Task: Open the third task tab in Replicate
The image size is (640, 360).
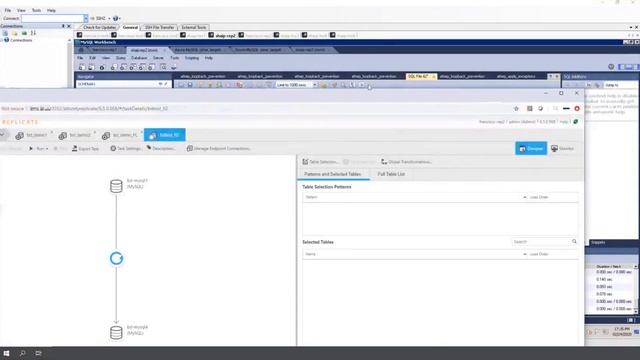Action: 120,135
